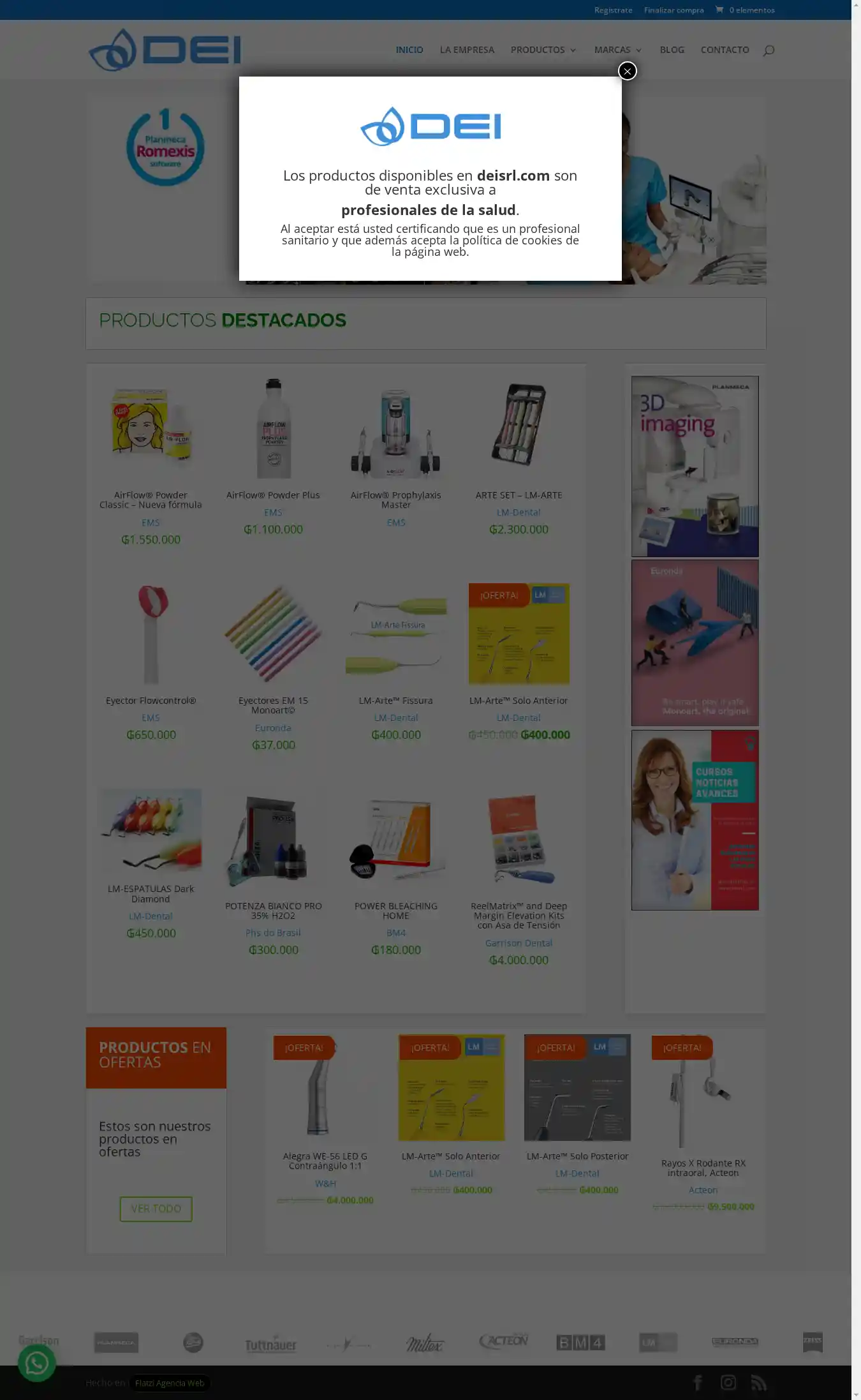Click the Tuttnauer brand logo
The height and width of the screenshot is (1400, 861).
point(270,1343)
